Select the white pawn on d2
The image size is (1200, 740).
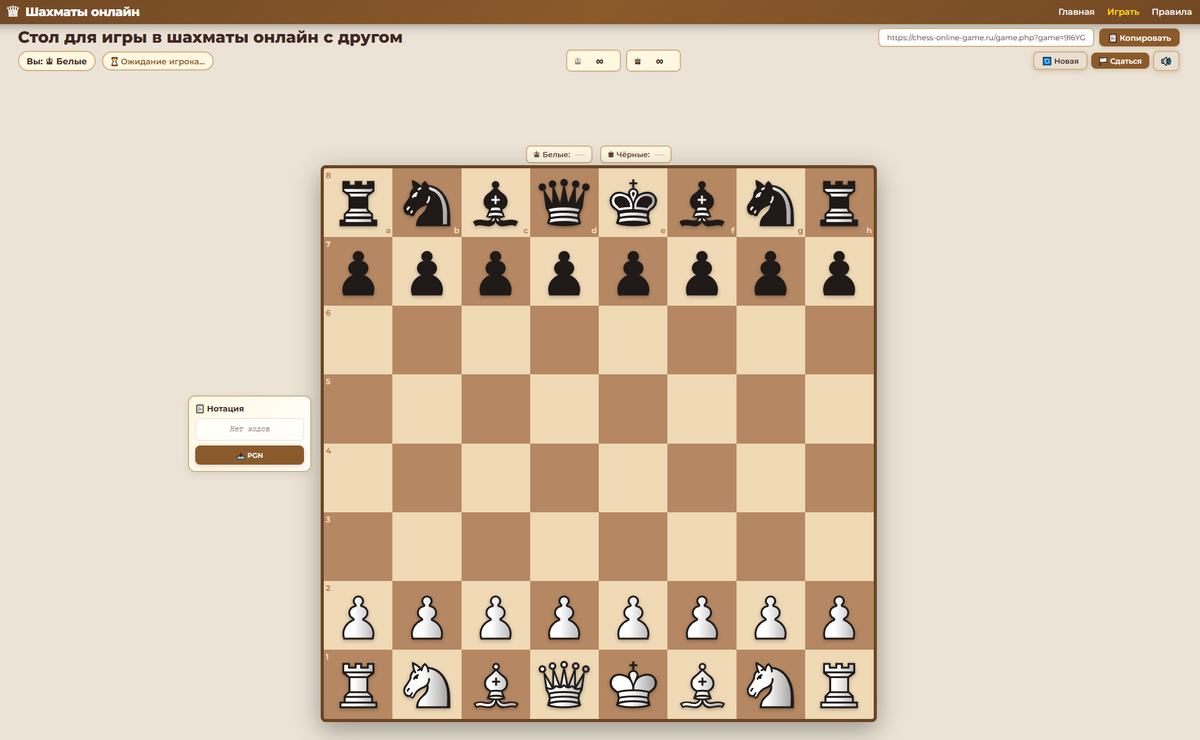click(565, 616)
